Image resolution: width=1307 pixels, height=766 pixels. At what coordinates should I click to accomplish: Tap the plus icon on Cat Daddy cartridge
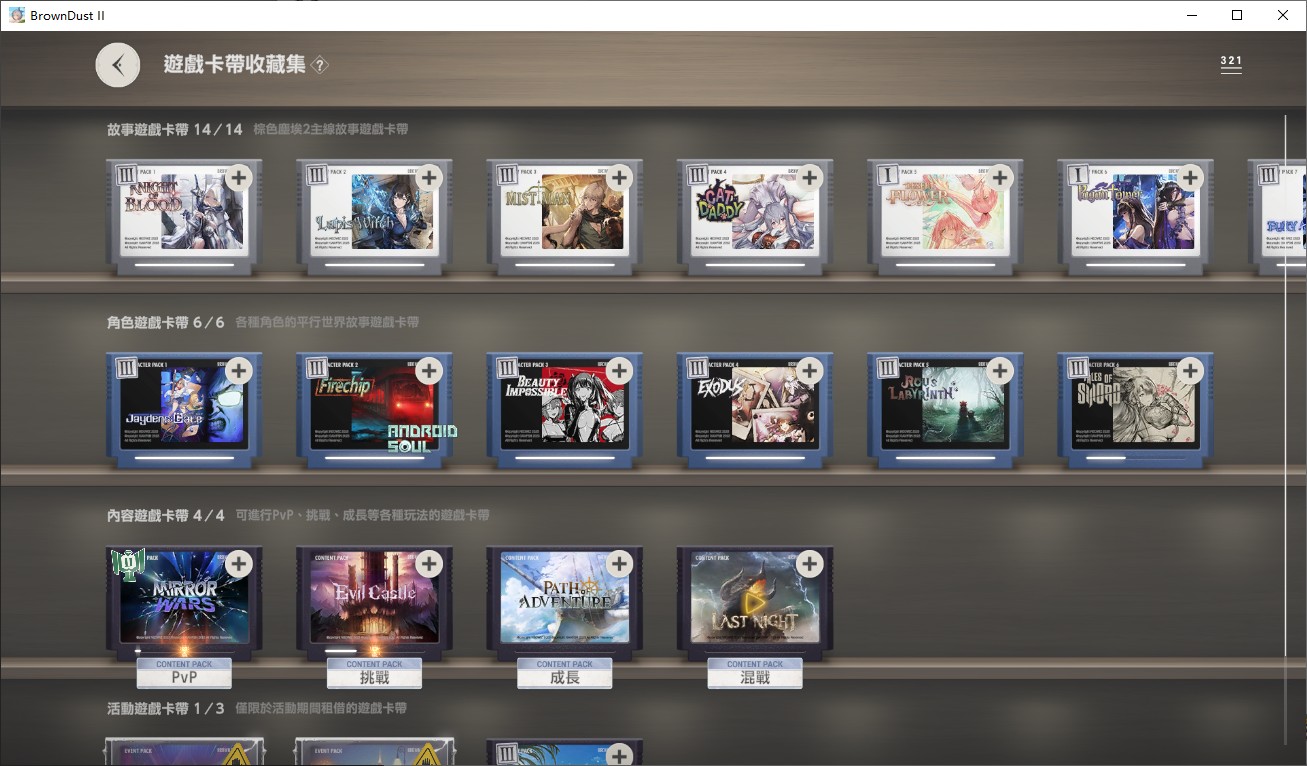click(x=809, y=178)
